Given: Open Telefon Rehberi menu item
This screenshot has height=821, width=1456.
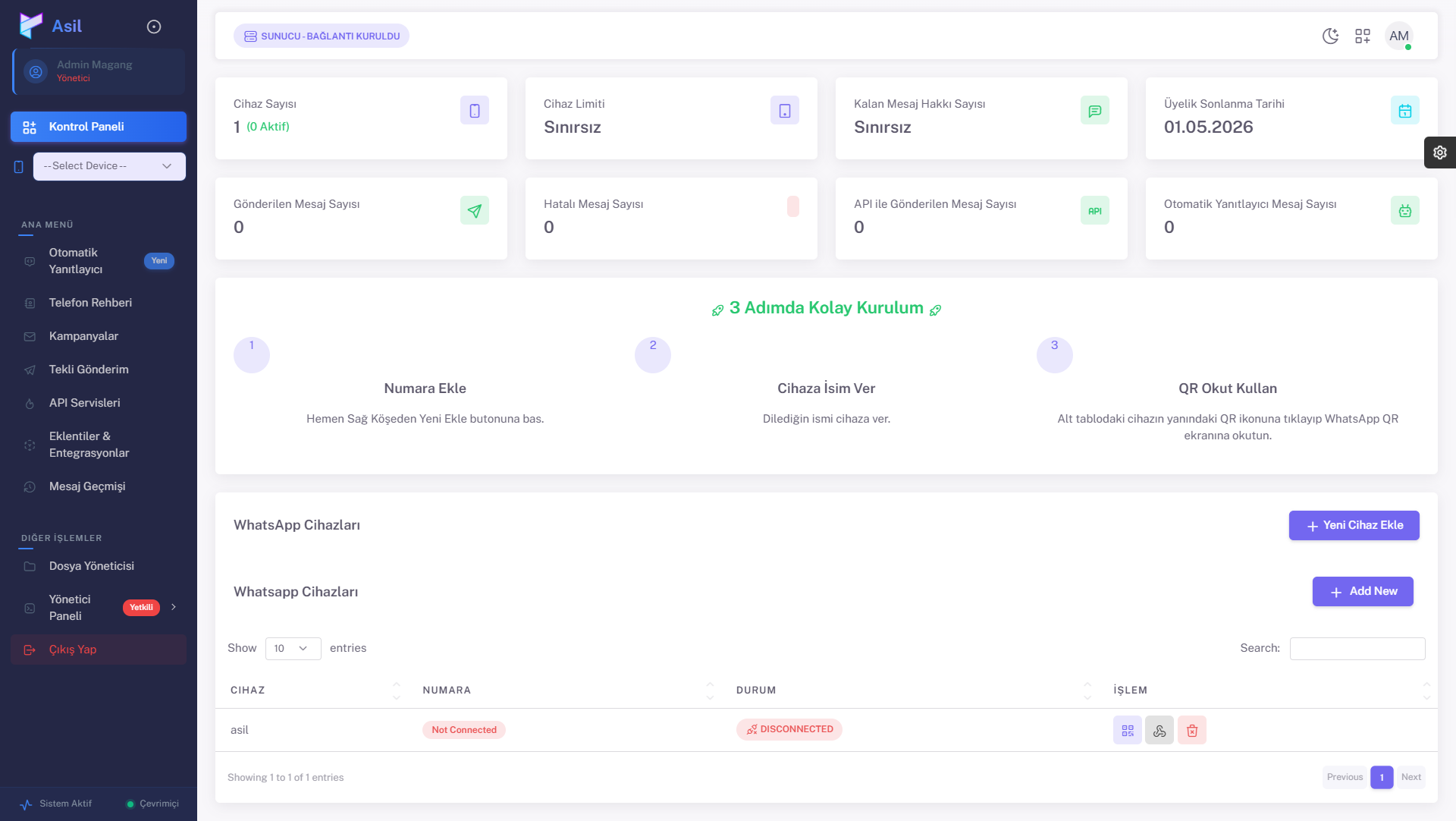Looking at the screenshot, I should coord(99,303).
